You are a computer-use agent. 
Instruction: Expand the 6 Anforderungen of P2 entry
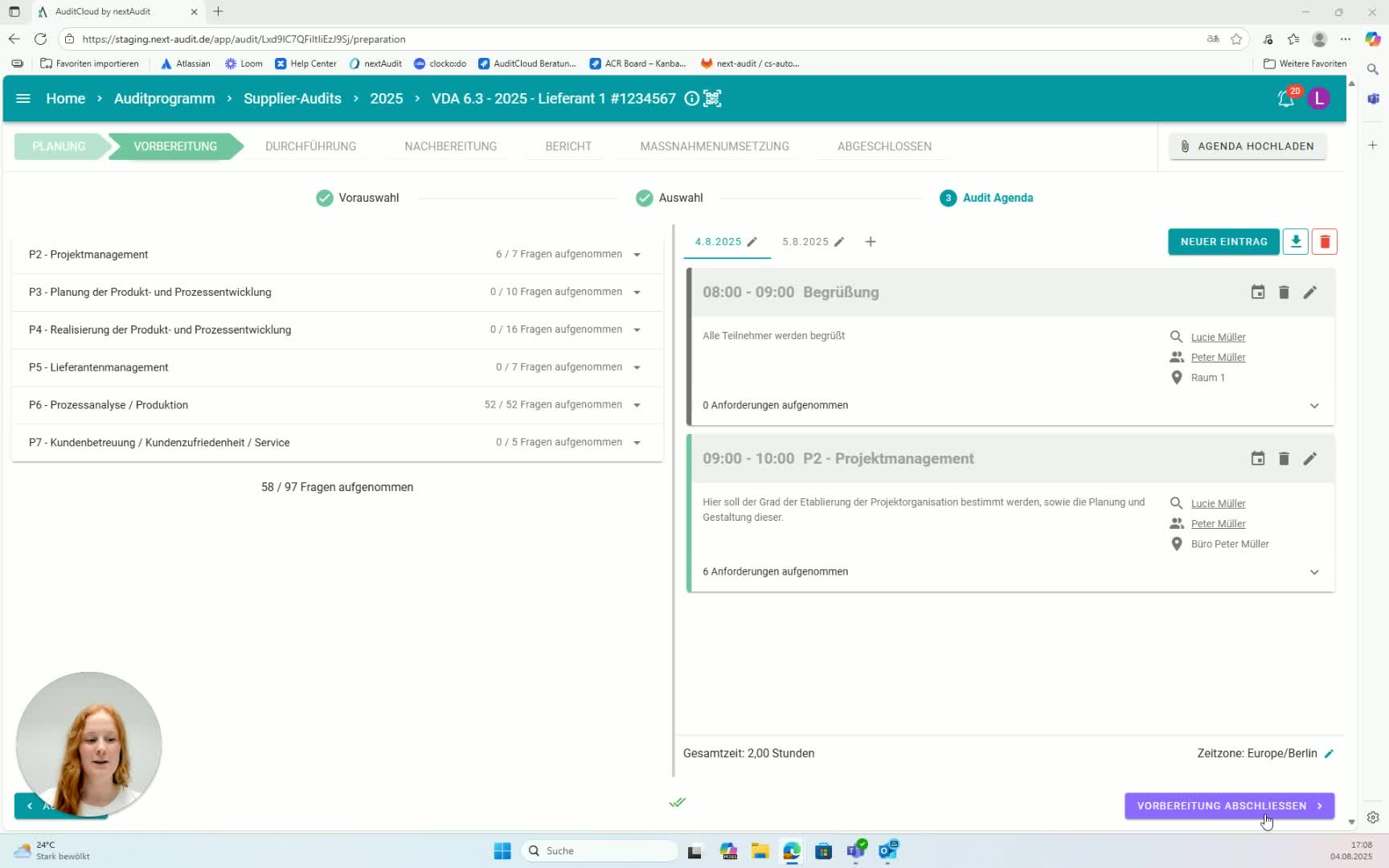1314,572
